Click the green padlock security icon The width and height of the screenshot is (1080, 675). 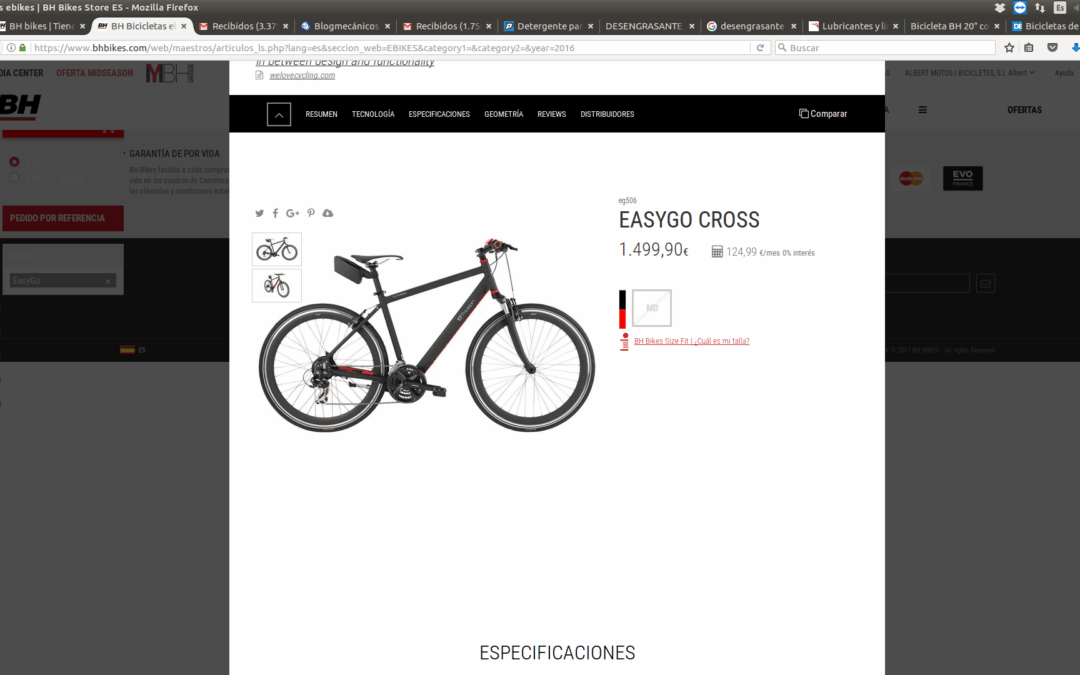pyautogui.click(x=23, y=48)
